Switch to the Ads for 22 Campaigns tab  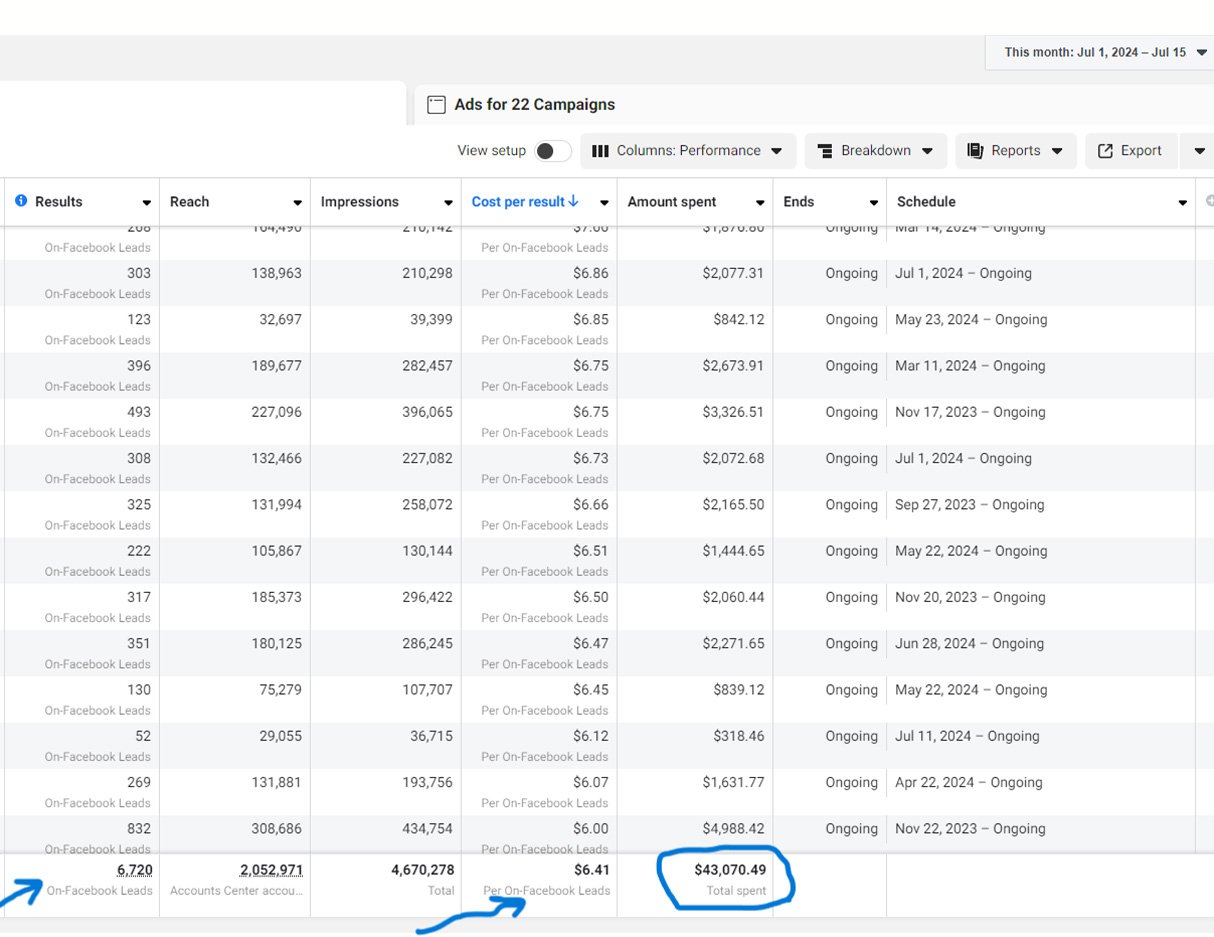point(534,105)
